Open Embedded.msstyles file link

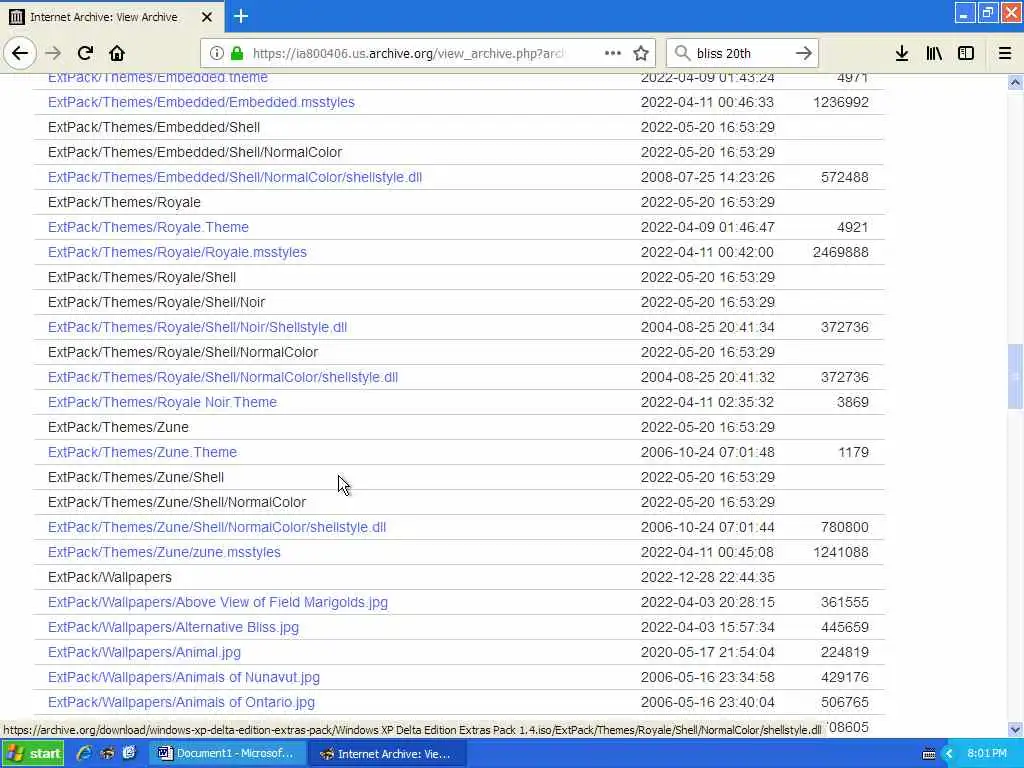click(201, 102)
